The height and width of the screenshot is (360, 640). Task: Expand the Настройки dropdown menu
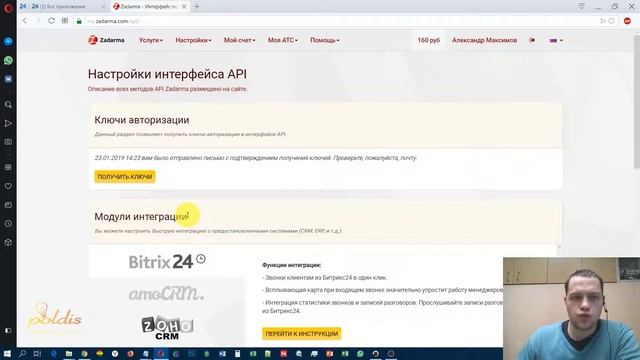(x=193, y=40)
